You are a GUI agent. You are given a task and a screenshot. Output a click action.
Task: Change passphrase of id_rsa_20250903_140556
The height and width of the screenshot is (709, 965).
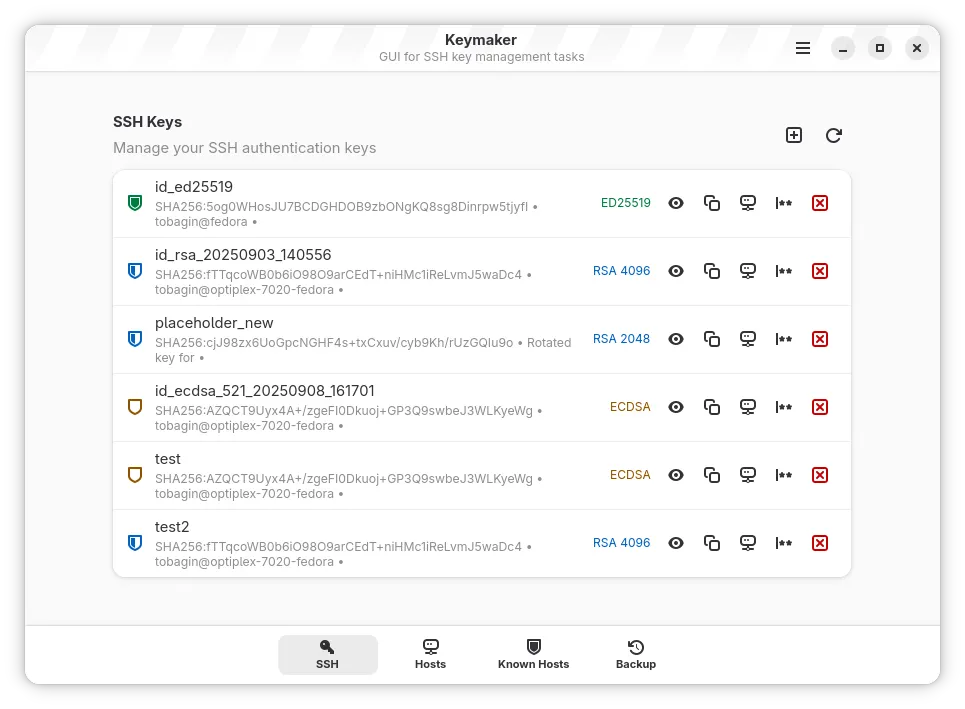[783, 271]
